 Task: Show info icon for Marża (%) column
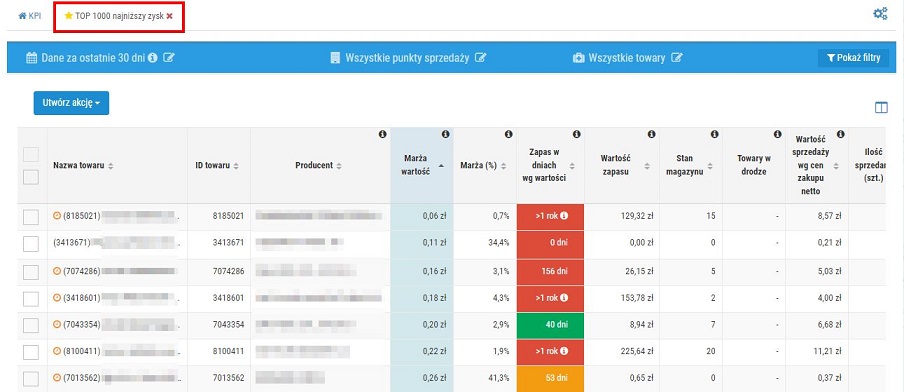click(508, 134)
